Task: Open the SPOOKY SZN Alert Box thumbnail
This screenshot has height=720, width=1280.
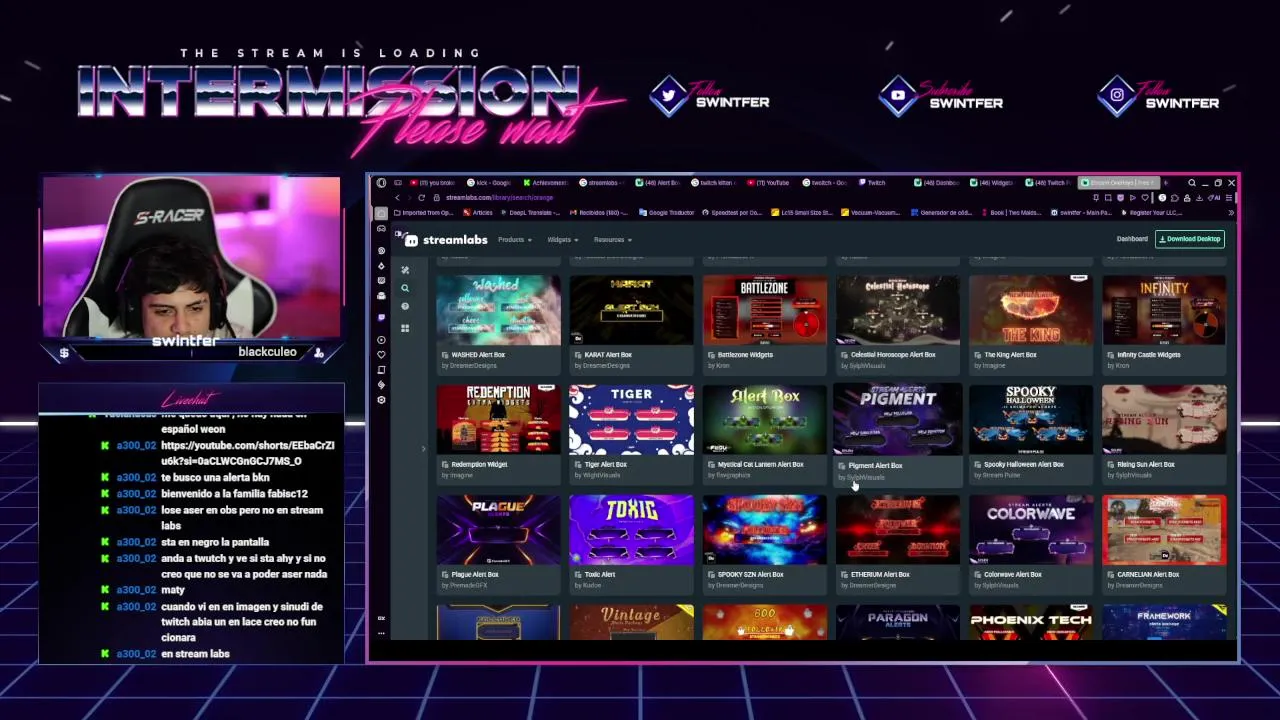Action: [x=765, y=530]
